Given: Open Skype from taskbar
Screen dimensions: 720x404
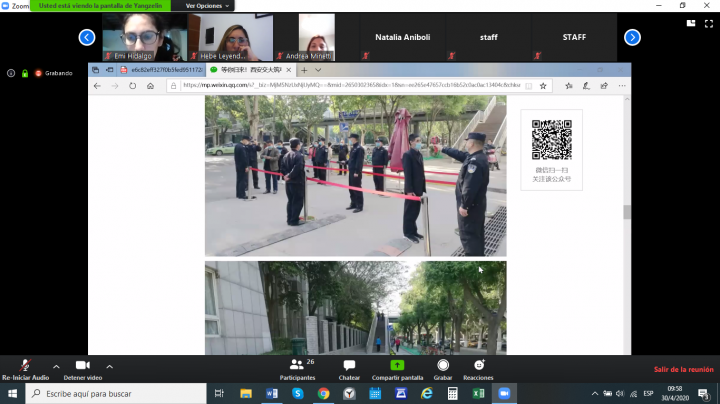Looking at the screenshot, I should [x=298, y=393].
